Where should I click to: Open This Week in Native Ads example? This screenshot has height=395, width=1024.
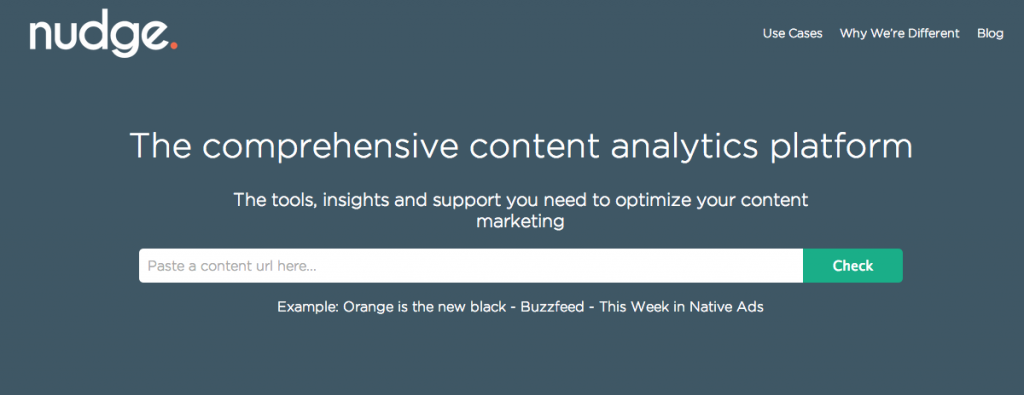tap(681, 307)
